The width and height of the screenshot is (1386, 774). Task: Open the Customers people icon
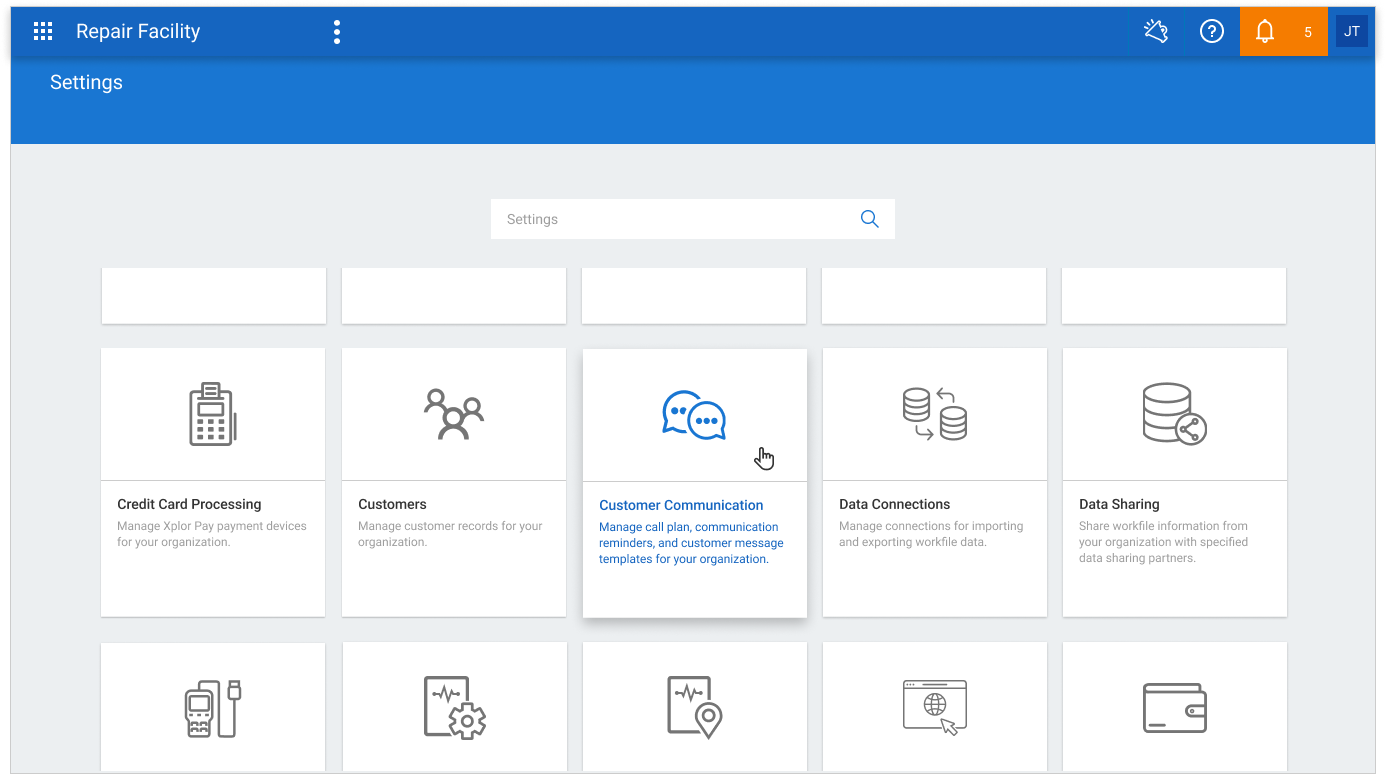454,414
